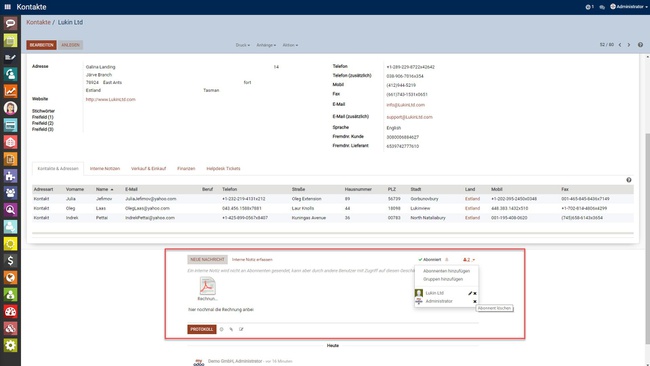Collapse the followers count dropdown

coord(469,259)
